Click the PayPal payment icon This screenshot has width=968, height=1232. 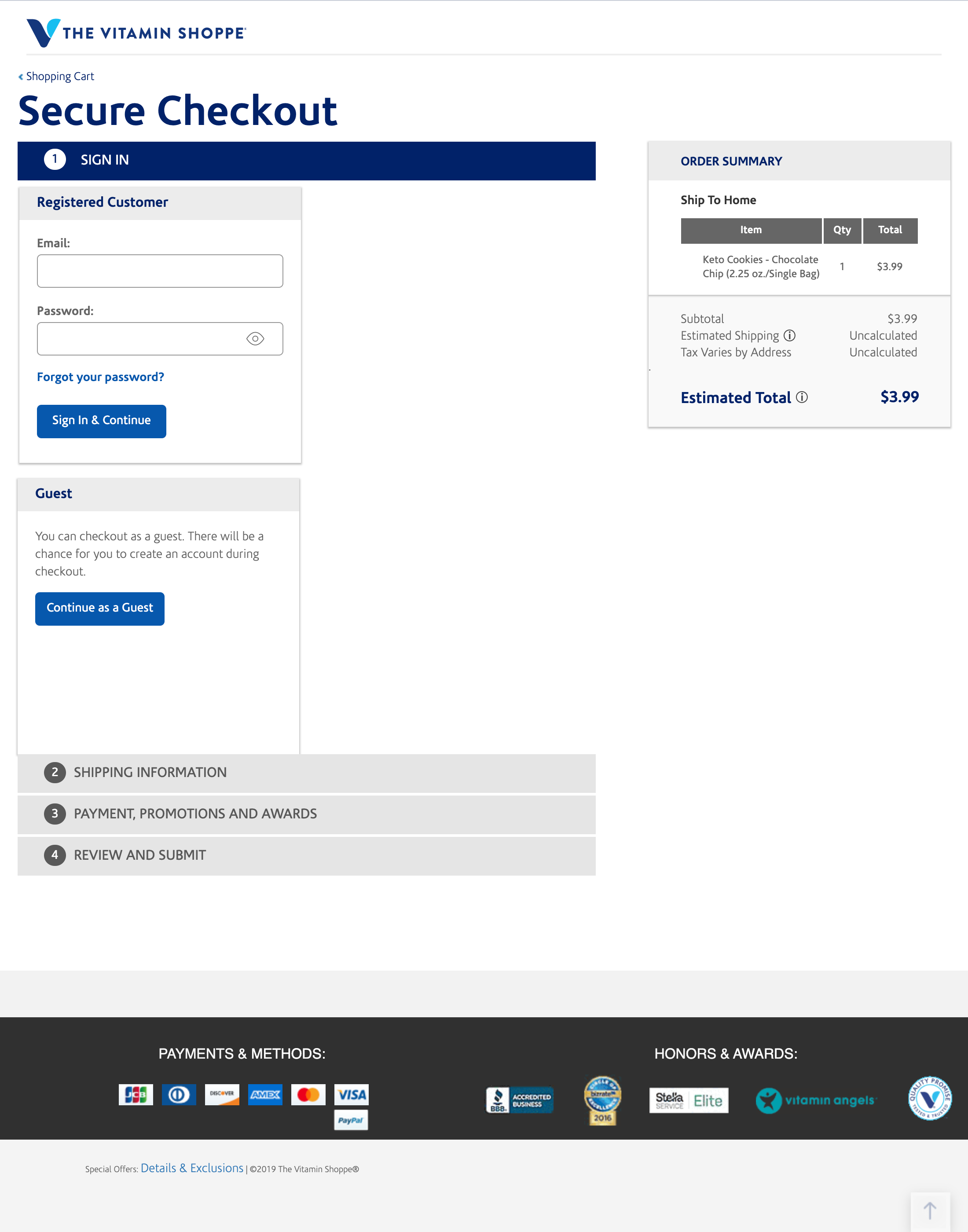click(x=351, y=1120)
